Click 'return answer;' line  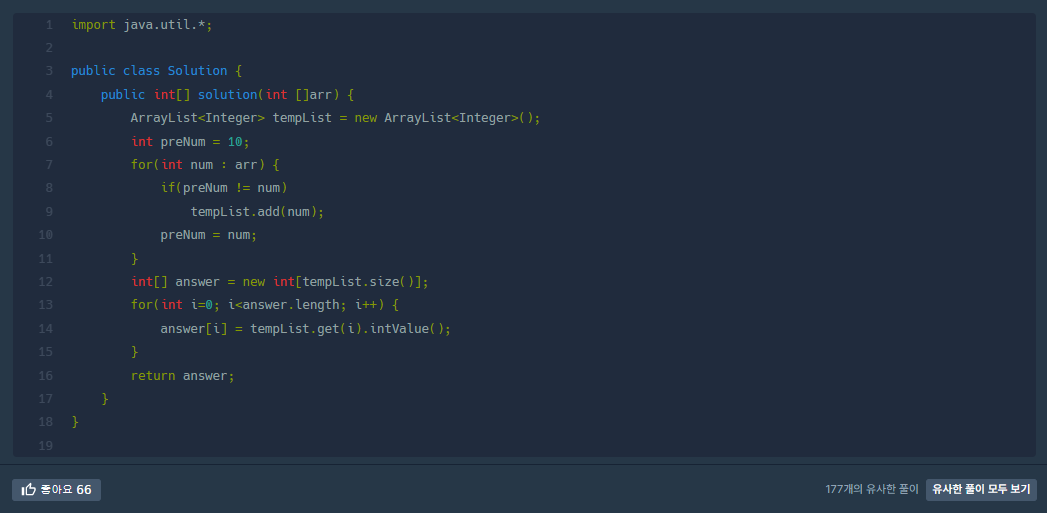(183, 375)
